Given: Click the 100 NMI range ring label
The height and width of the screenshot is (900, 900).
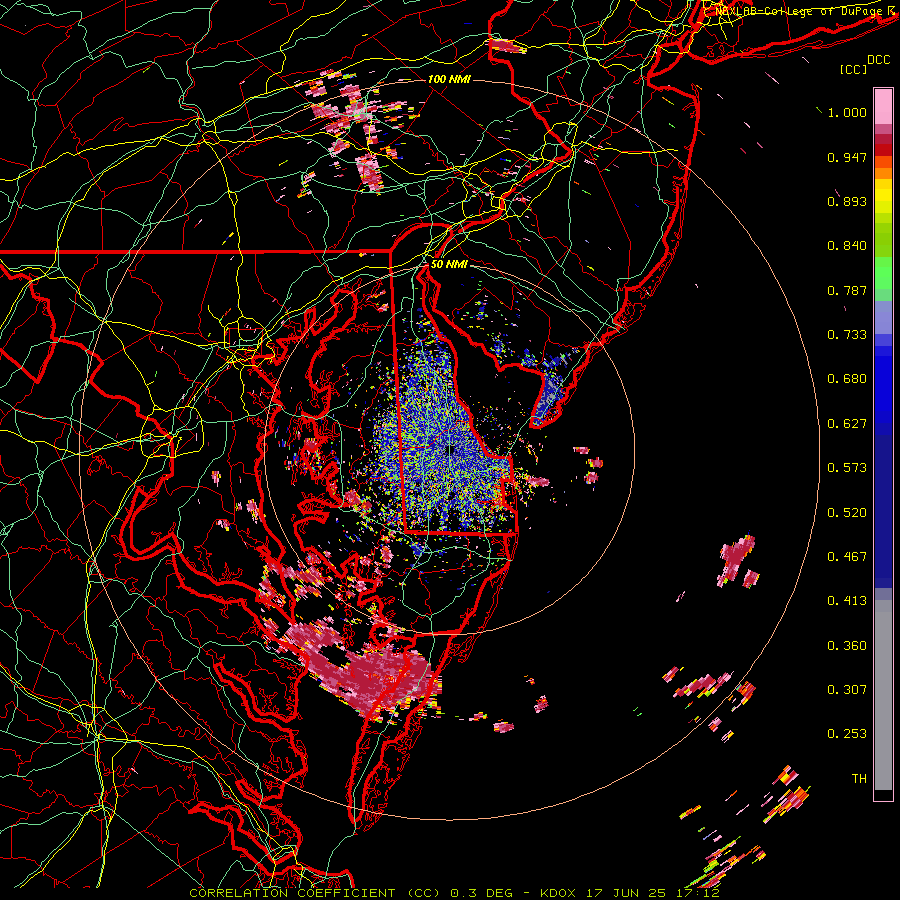Looking at the screenshot, I should pyautogui.click(x=449, y=79).
